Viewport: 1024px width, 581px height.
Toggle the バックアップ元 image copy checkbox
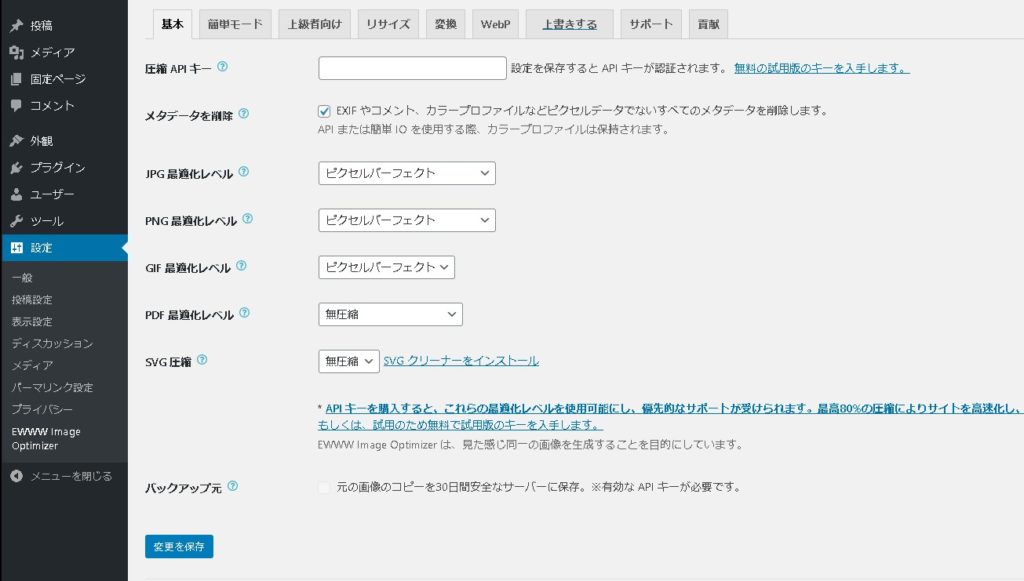coord(324,487)
